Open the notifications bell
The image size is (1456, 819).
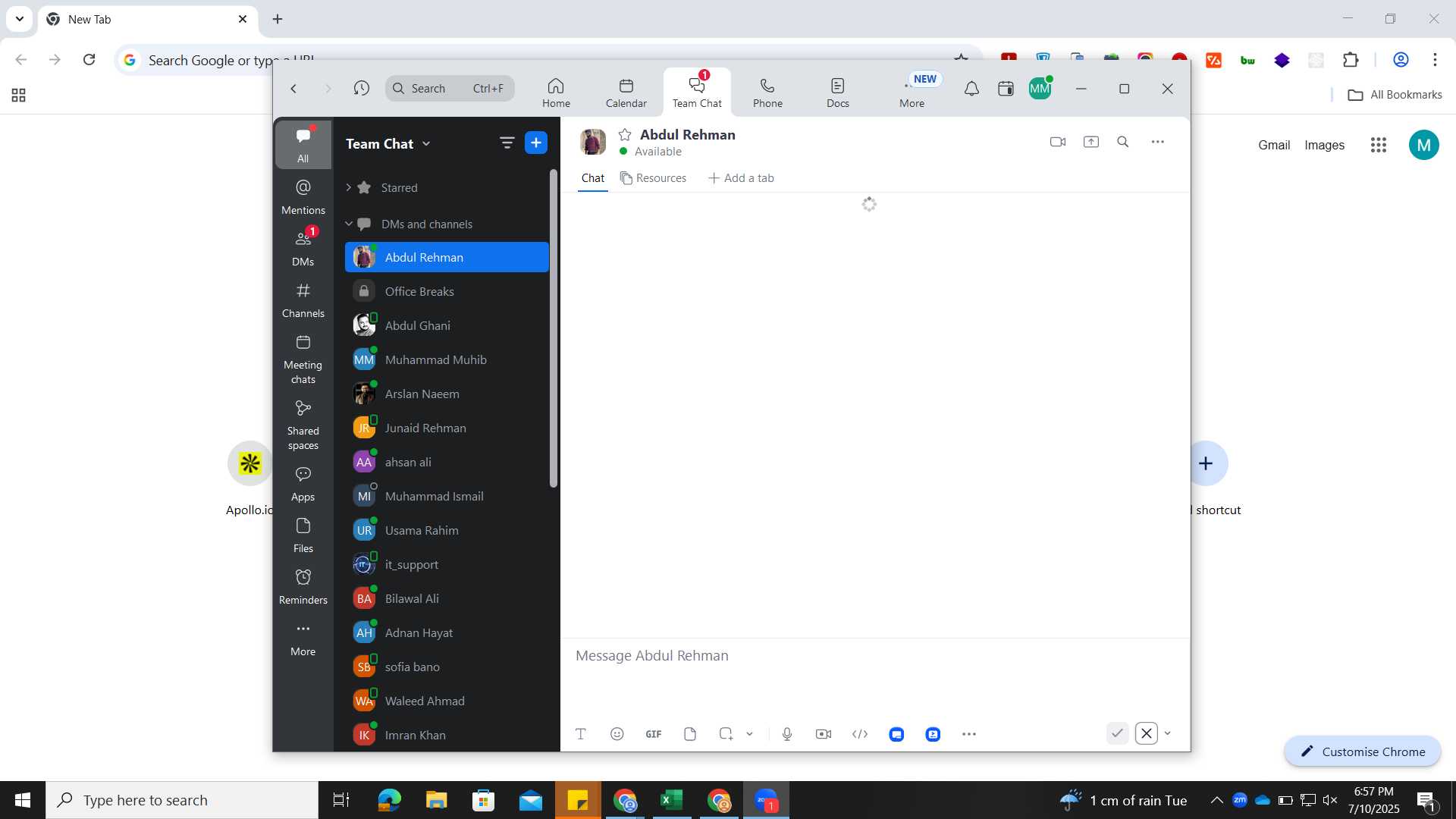tap(971, 89)
